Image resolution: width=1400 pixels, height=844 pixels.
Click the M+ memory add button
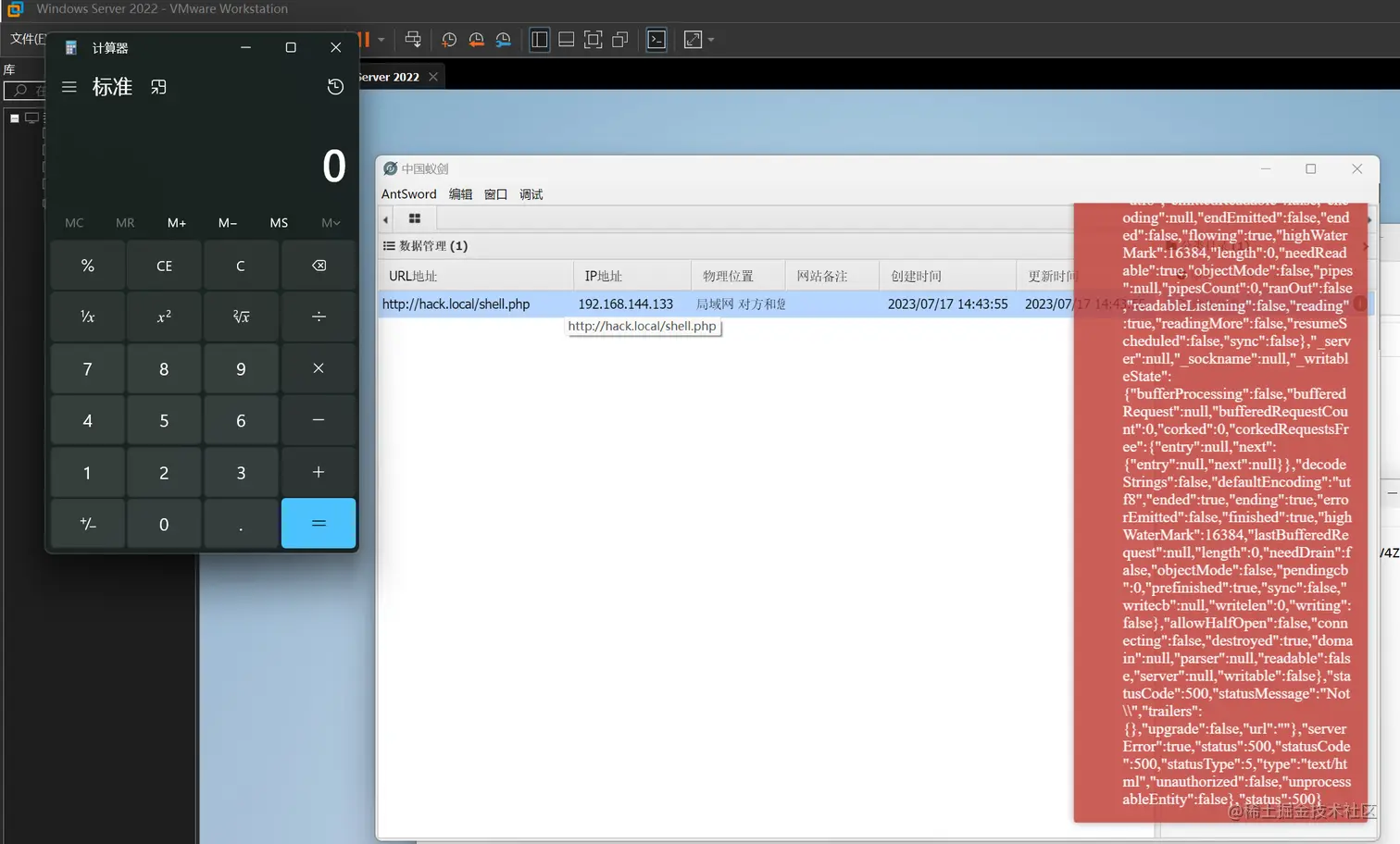177,223
